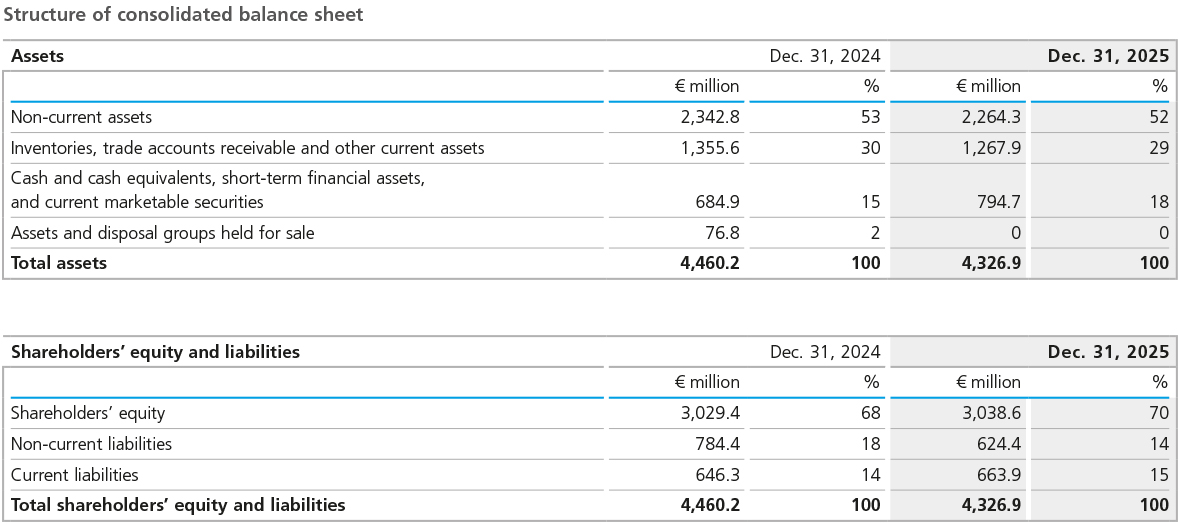Click the 'Structure of consolidated balance sheet' heading
This screenshot has height=525, width=1180.
(x=184, y=15)
